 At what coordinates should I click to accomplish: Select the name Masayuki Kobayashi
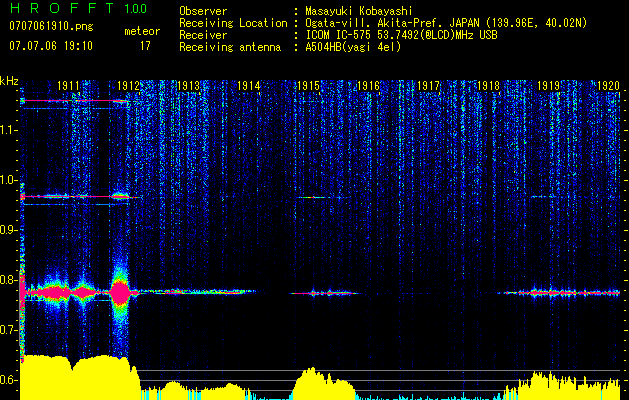(358, 12)
